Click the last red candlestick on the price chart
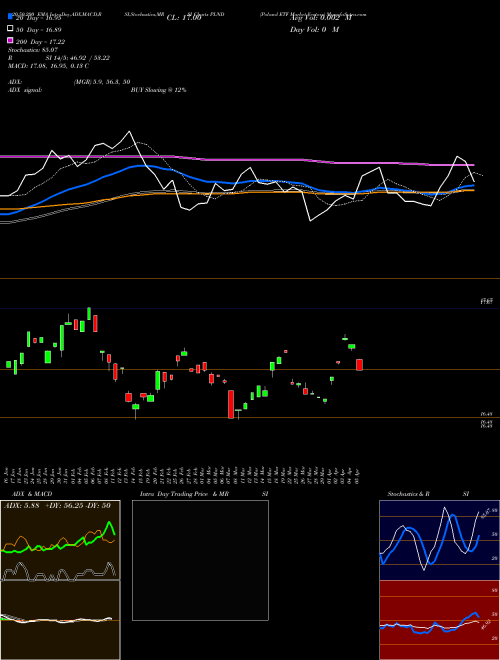Image resolution: width=500 pixels, height=660 pixels. (359, 365)
